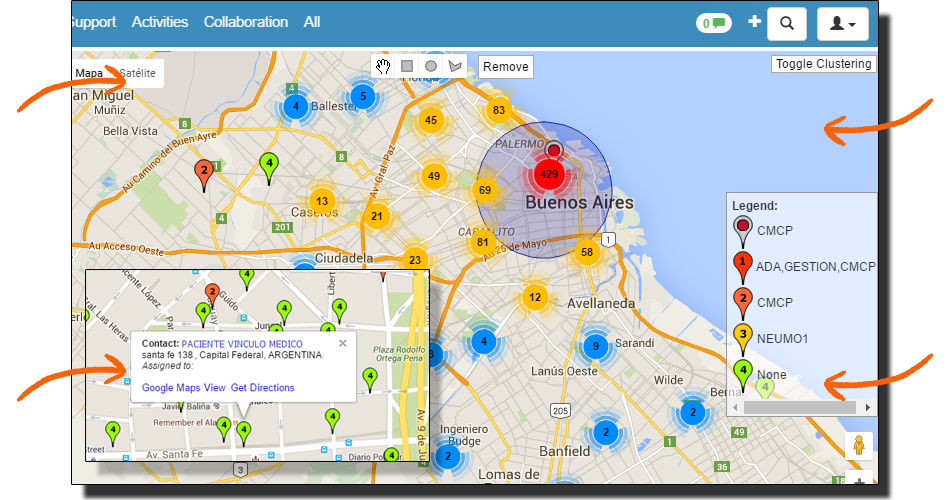This screenshot has width=950, height=500.
Task: Toggle Clustering on the map
Action: 824,64
